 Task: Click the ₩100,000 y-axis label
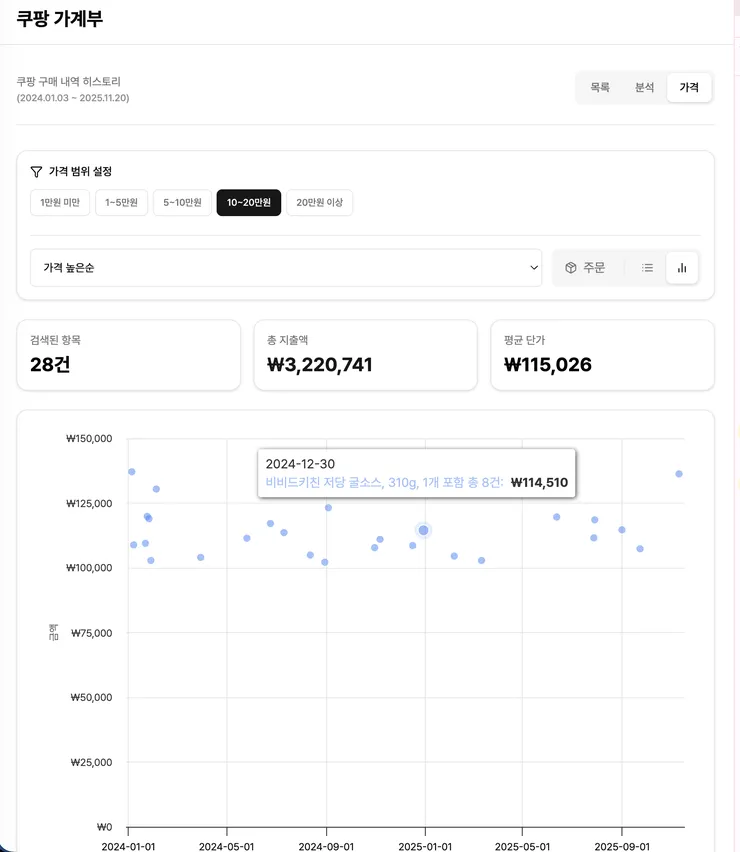coord(89,568)
